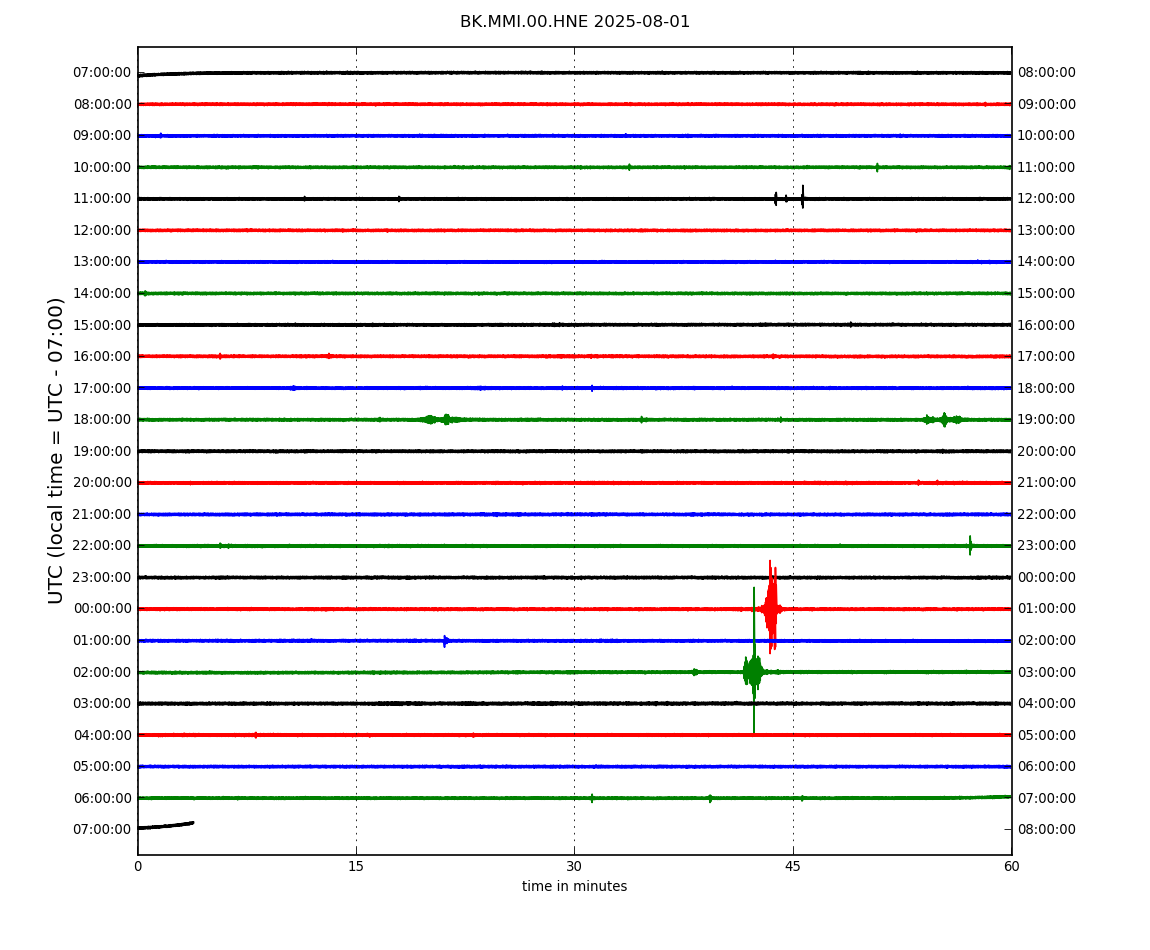Click the blue spike on the 01:00:00 trace
1150x950 pixels.
click(445, 641)
